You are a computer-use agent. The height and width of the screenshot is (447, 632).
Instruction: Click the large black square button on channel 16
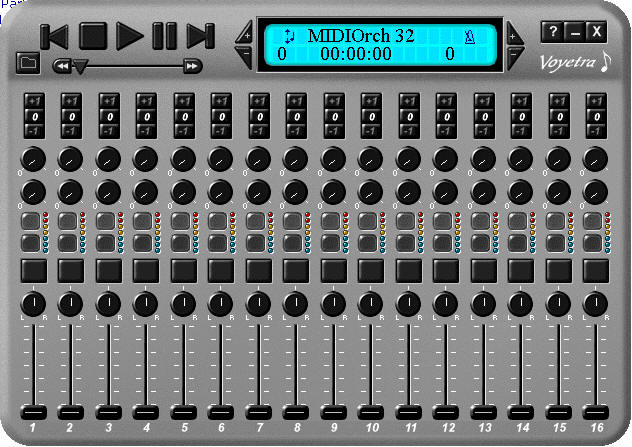click(x=596, y=271)
